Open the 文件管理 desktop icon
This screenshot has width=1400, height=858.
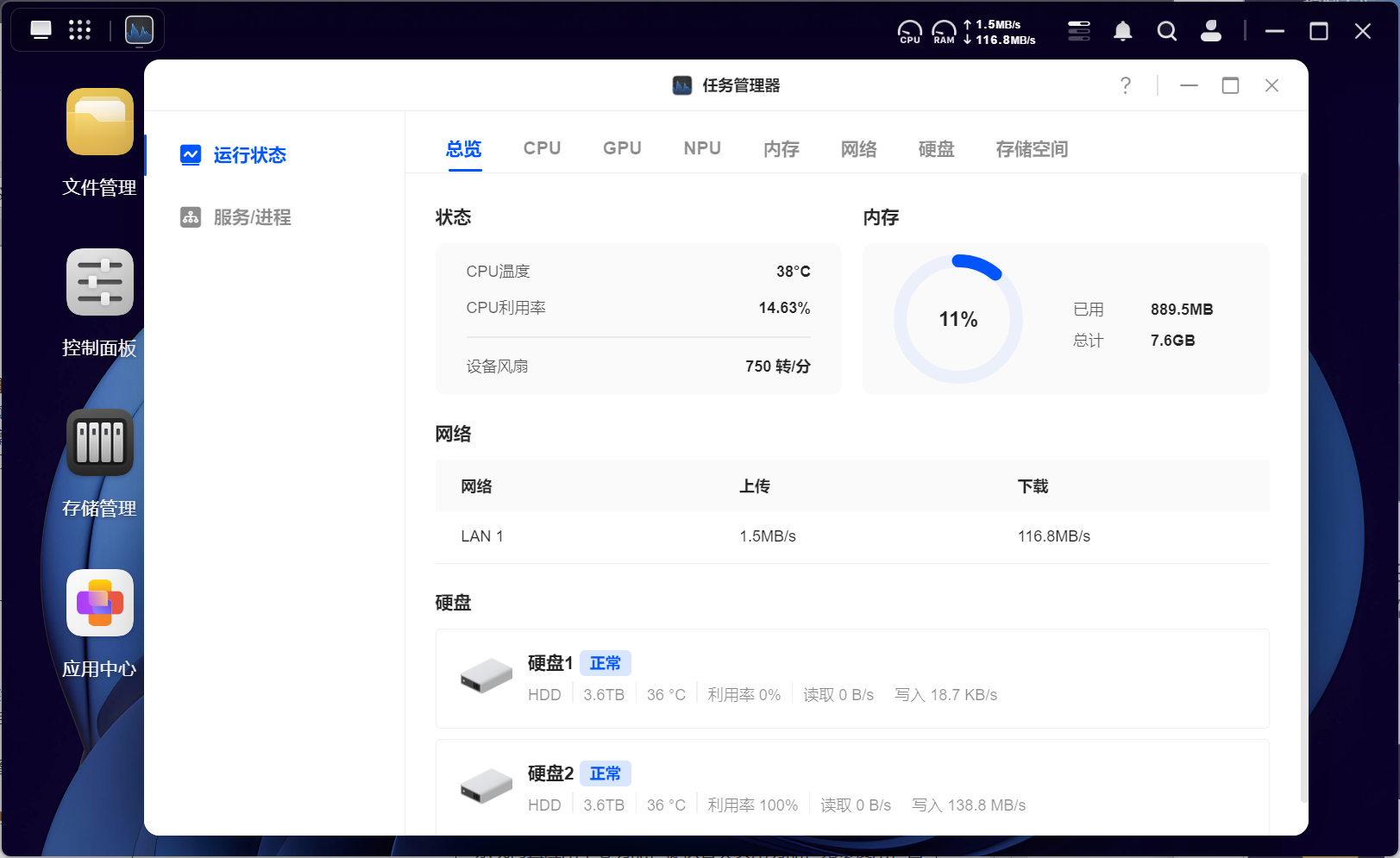point(100,122)
